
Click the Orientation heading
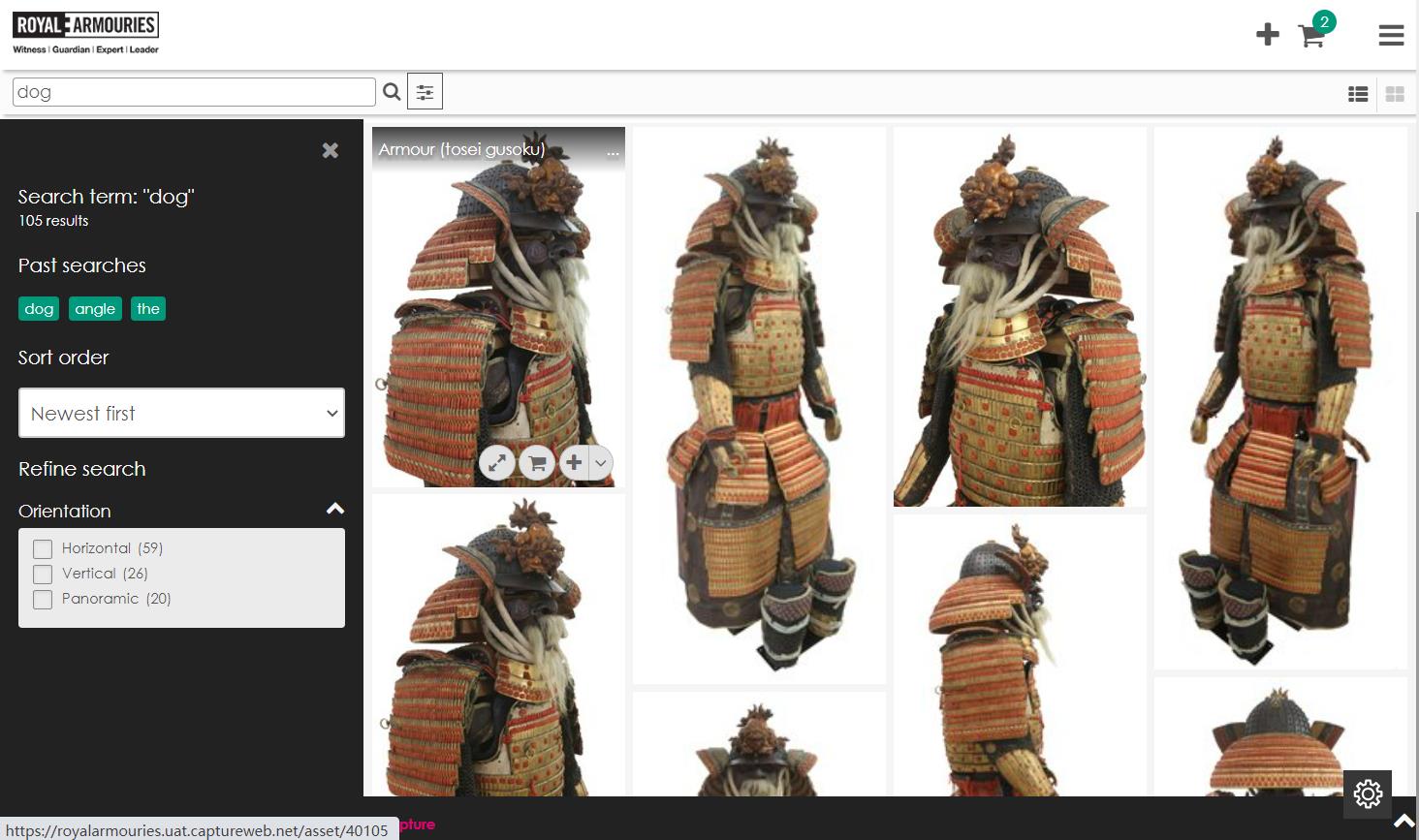tap(65, 511)
